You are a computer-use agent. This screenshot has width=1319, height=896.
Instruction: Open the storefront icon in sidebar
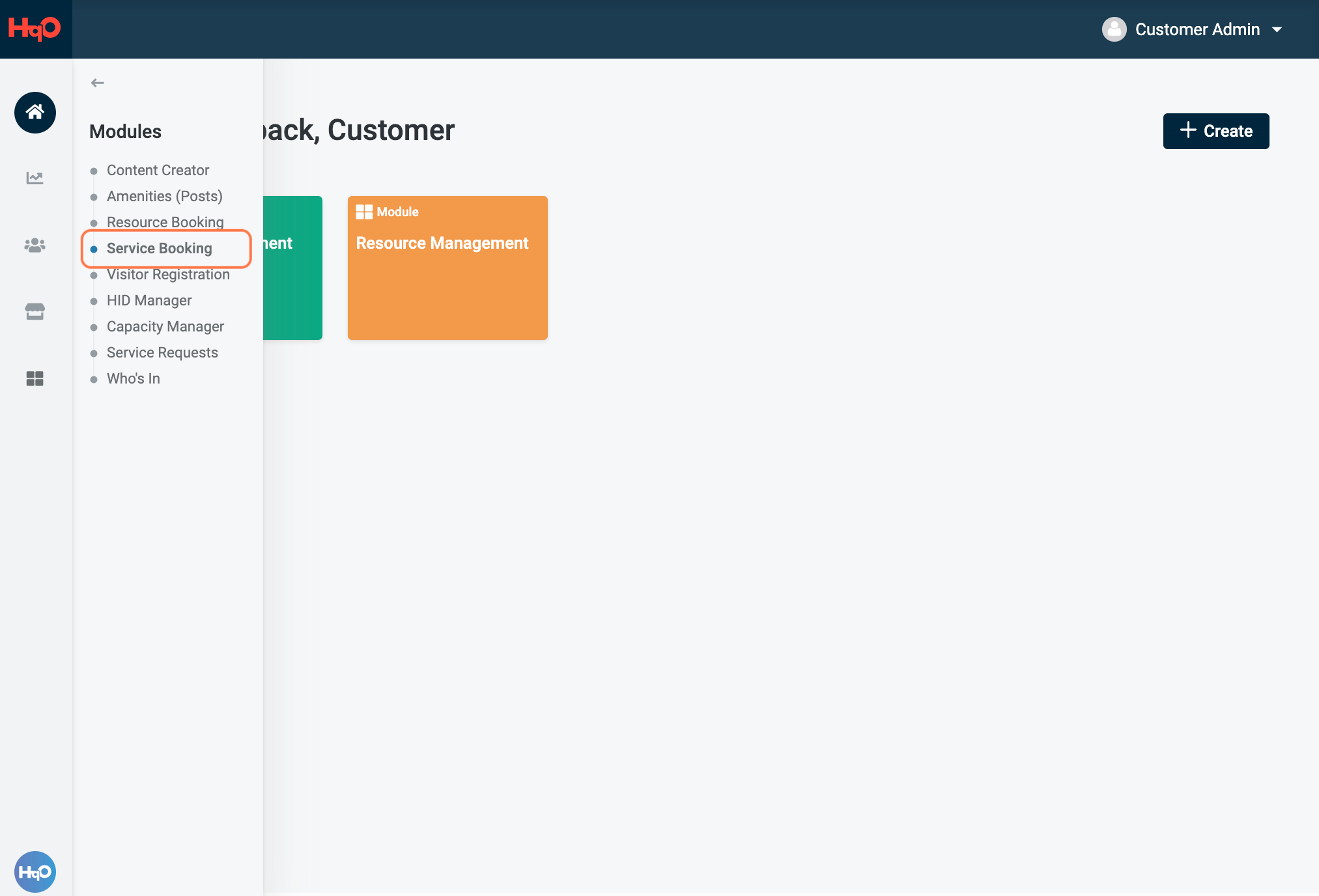(35, 312)
